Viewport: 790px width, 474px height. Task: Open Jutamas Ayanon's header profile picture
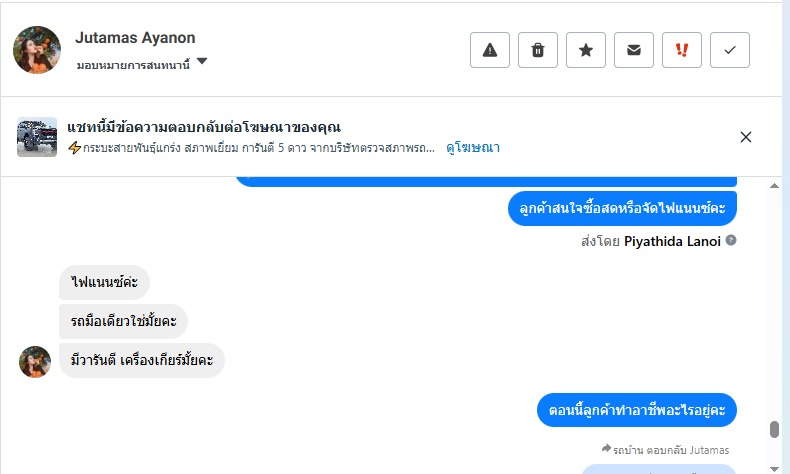pyautogui.click(x=37, y=49)
